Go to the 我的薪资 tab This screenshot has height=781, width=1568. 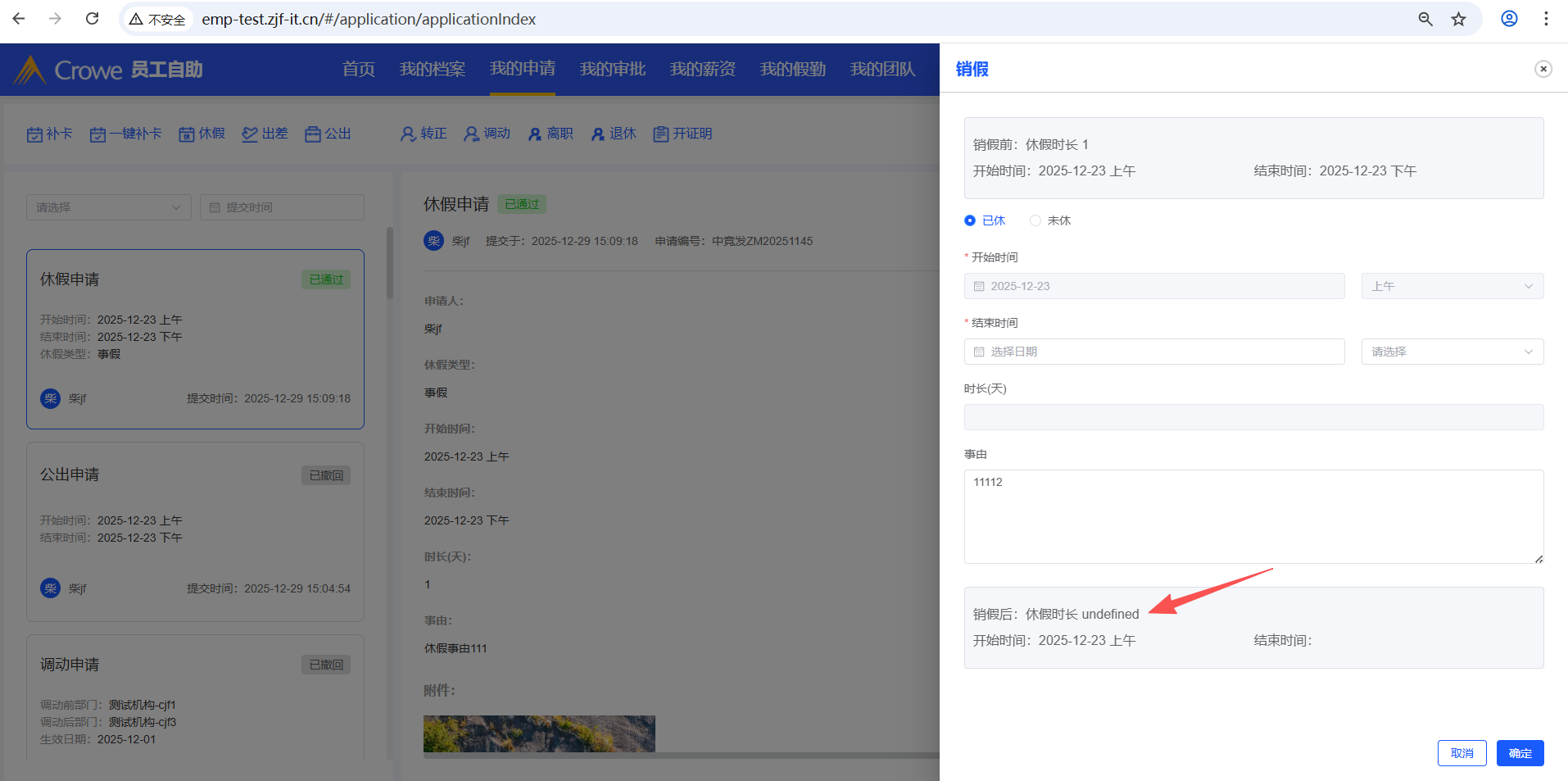click(x=703, y=69)
